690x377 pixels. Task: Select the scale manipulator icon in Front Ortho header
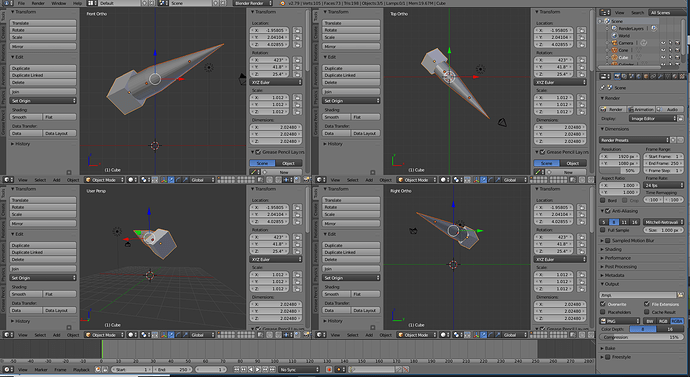tap(186, 180)
